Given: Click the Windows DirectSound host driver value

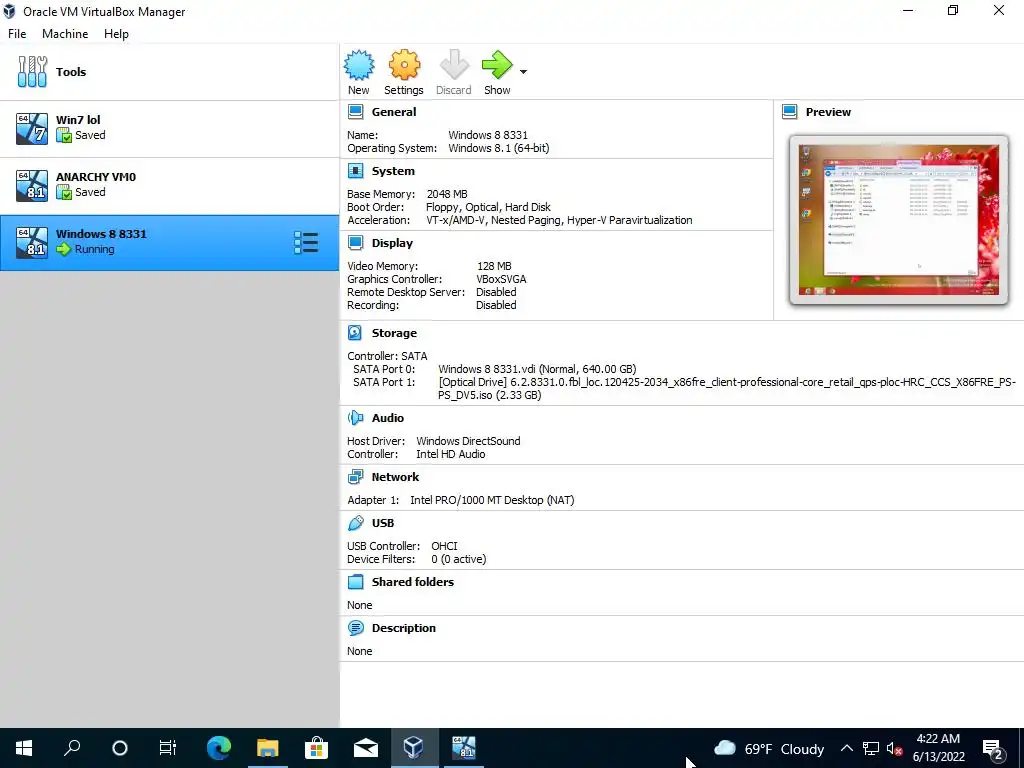Looking at the screenshot, I should [468, 441].
